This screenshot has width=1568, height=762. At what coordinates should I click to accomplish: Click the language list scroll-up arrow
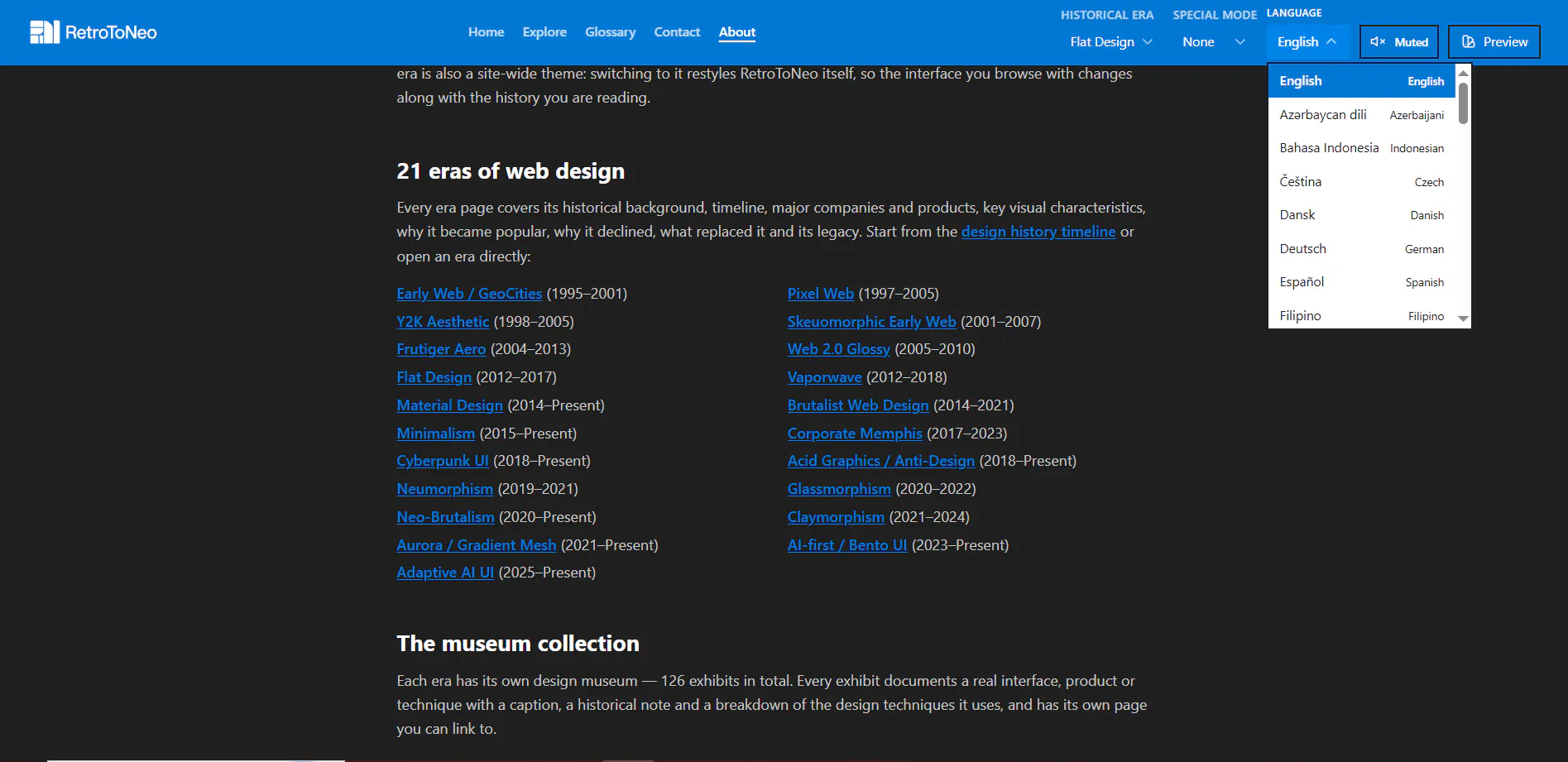[x=1463, y=73]
